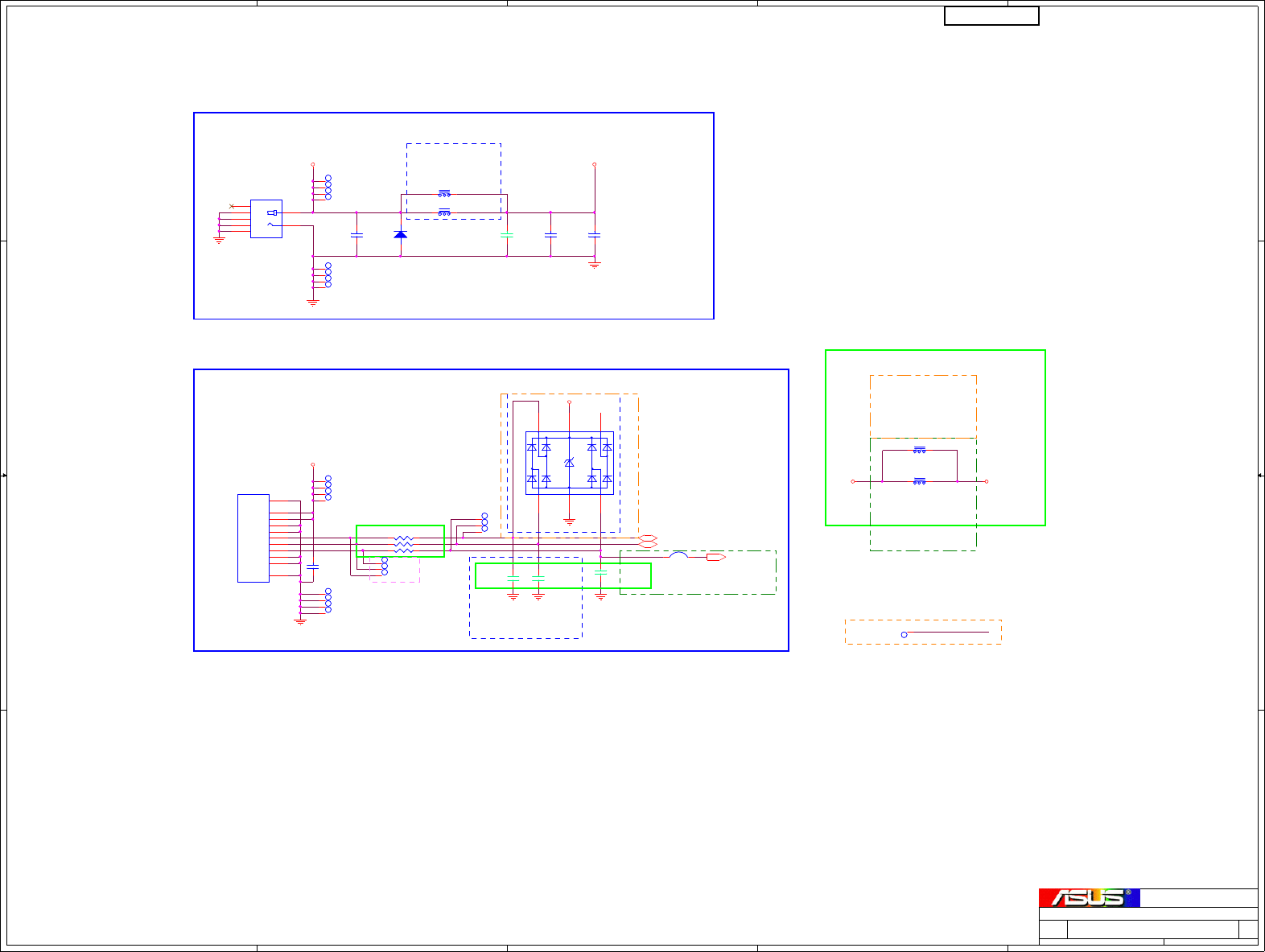
Task: Select the test point circle in the orange dashed box
Action: coord(904,634)
